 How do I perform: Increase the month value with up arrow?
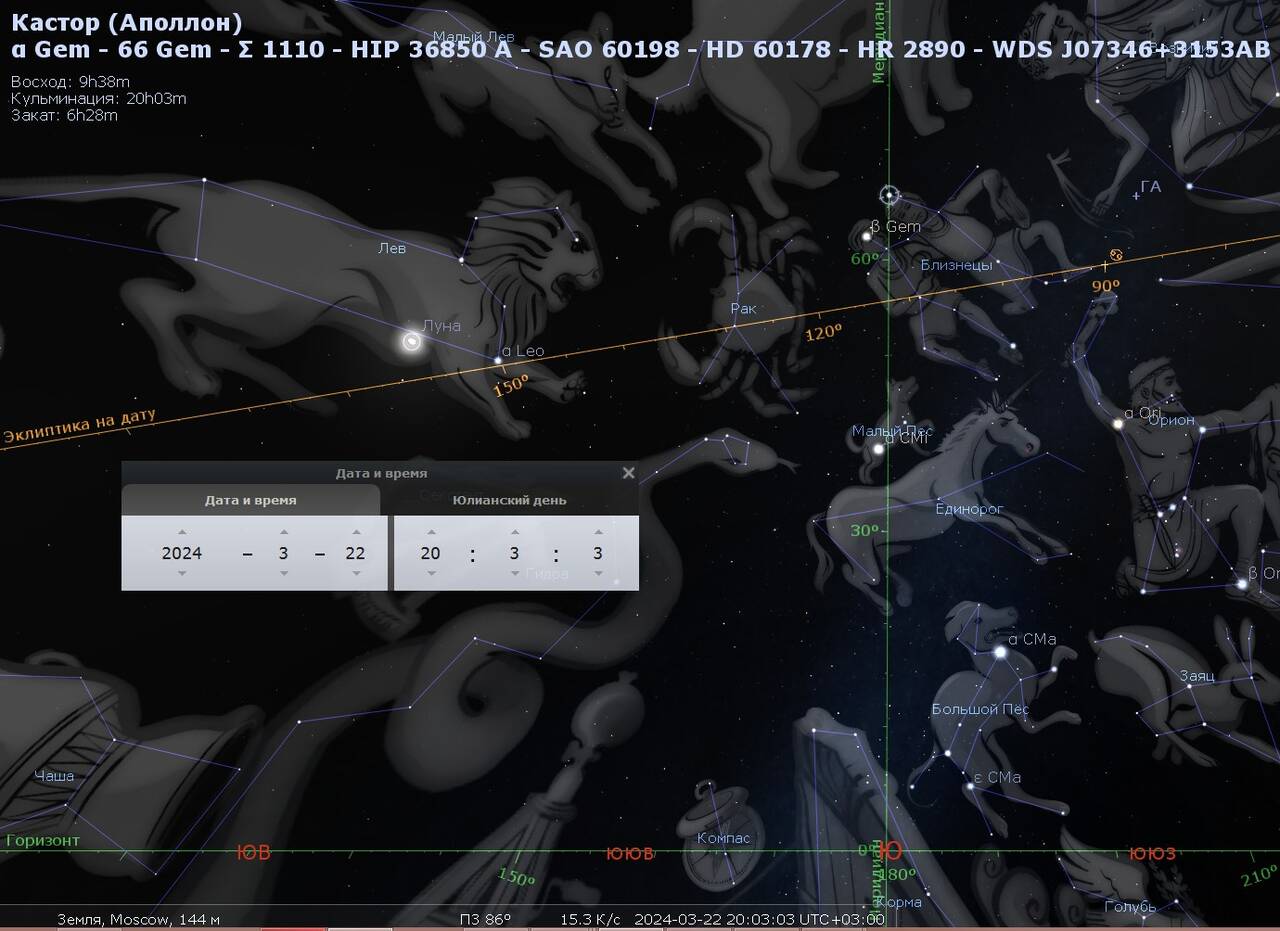(x=284, y=533)
